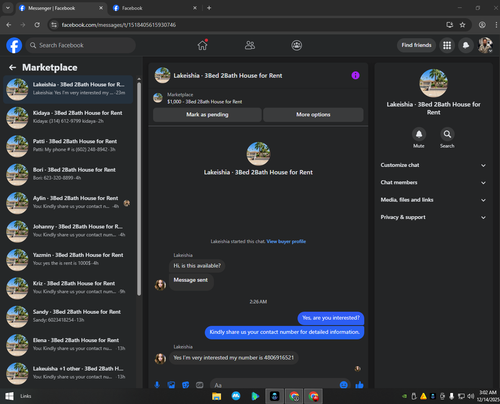The height and width of the screenshot is (404, 500).
Task: Open the Facebook logo home link
Action: click(x=14, y=45)
